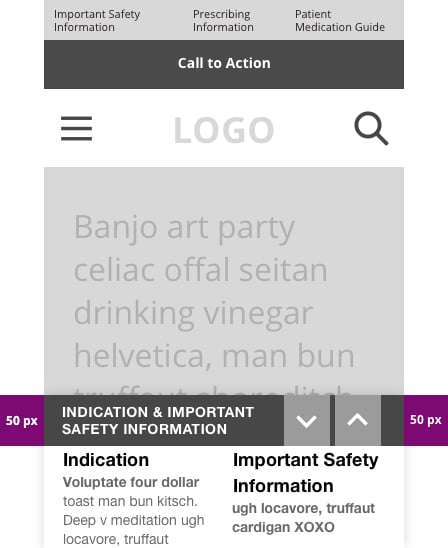Open Important Safety Information top link
Viewport: 448px width, 548px height.
click(97, 21)
